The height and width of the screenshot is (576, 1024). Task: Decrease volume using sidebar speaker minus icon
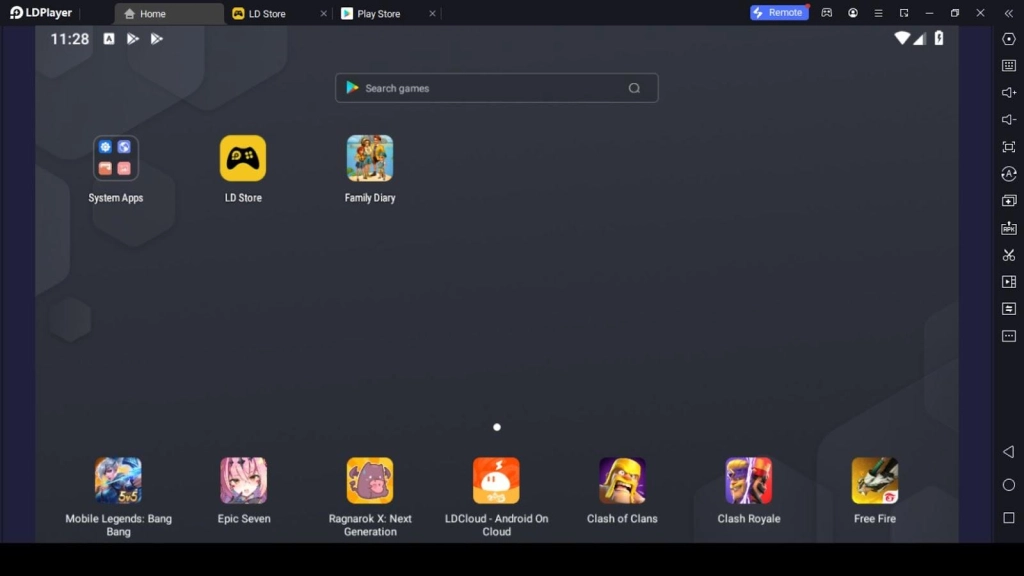coord(1009,120)
